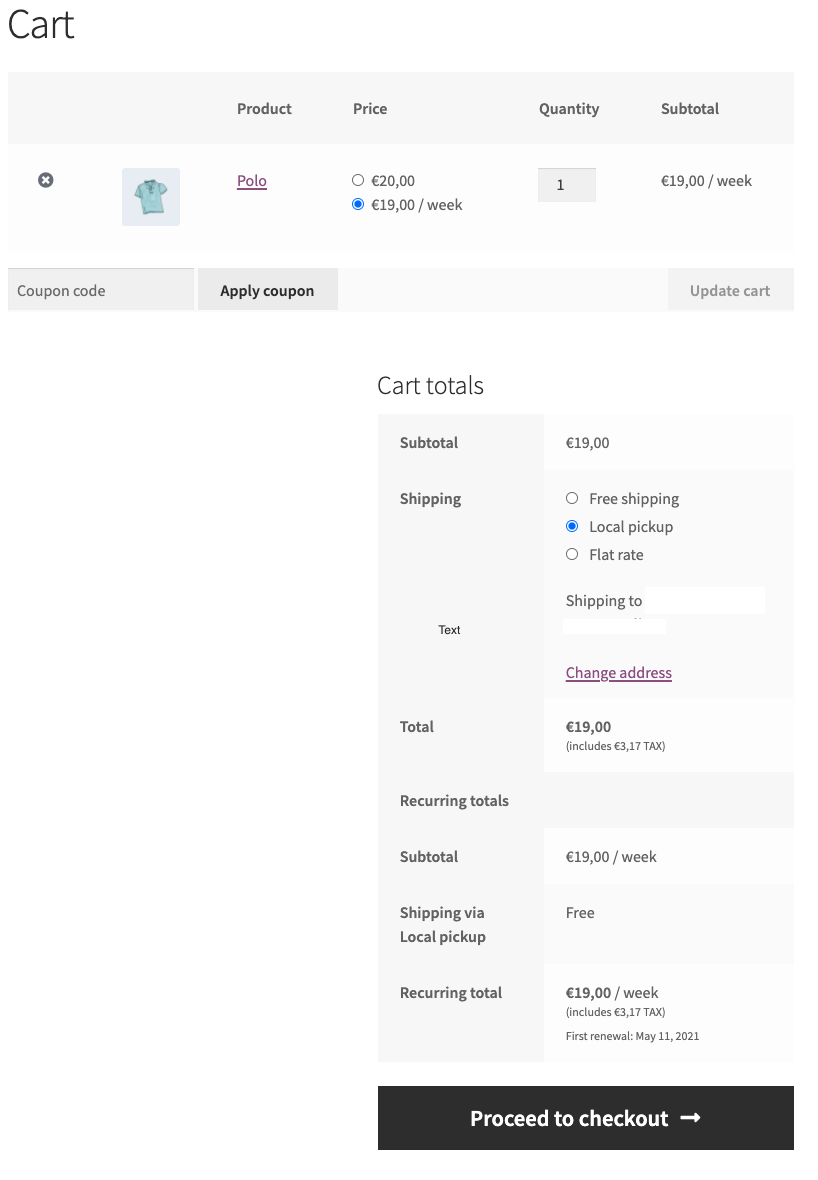The height and width of the screenshot is (1180, 818).
Task: Remove the Polo product from cart
Action: [x=45, y=180]
